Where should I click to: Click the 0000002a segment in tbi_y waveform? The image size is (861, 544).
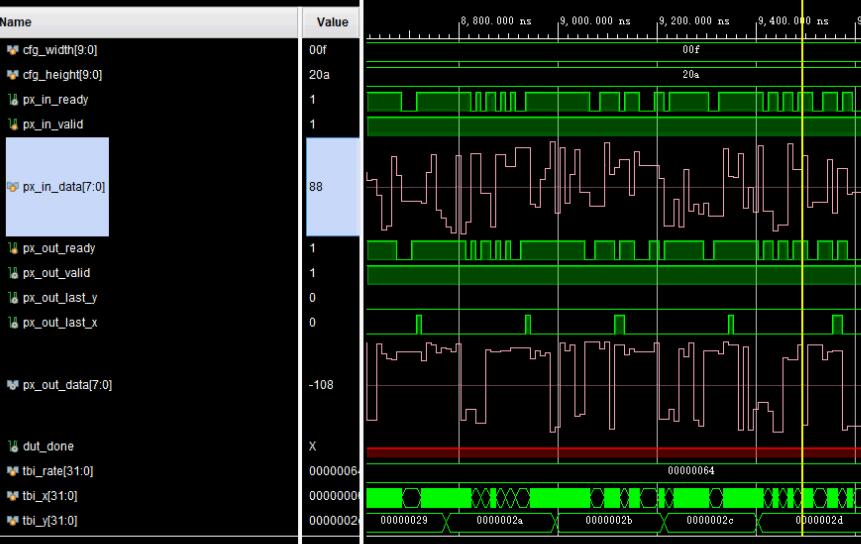click(500, 520)
